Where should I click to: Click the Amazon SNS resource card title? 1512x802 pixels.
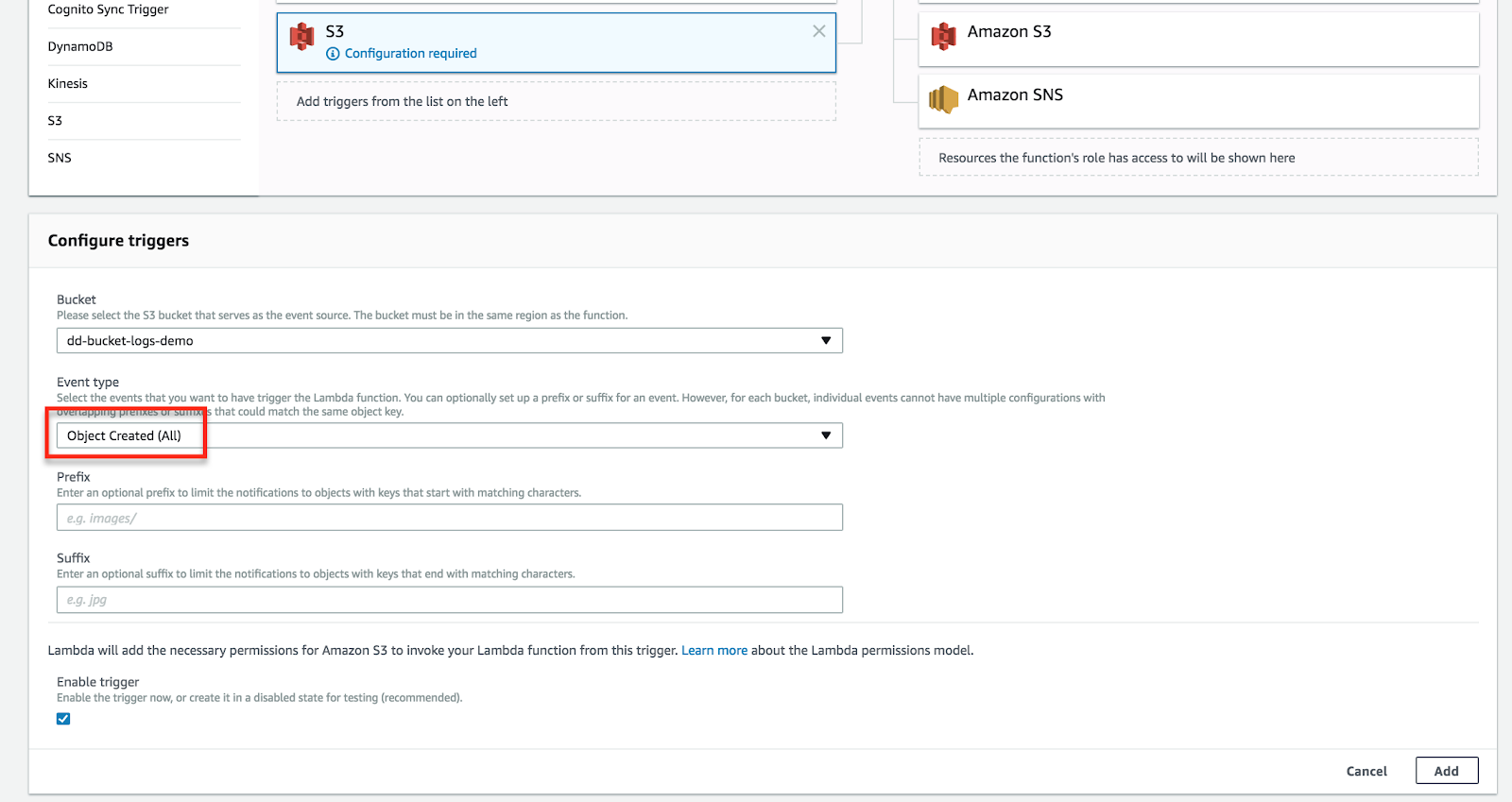(1015, 94)
